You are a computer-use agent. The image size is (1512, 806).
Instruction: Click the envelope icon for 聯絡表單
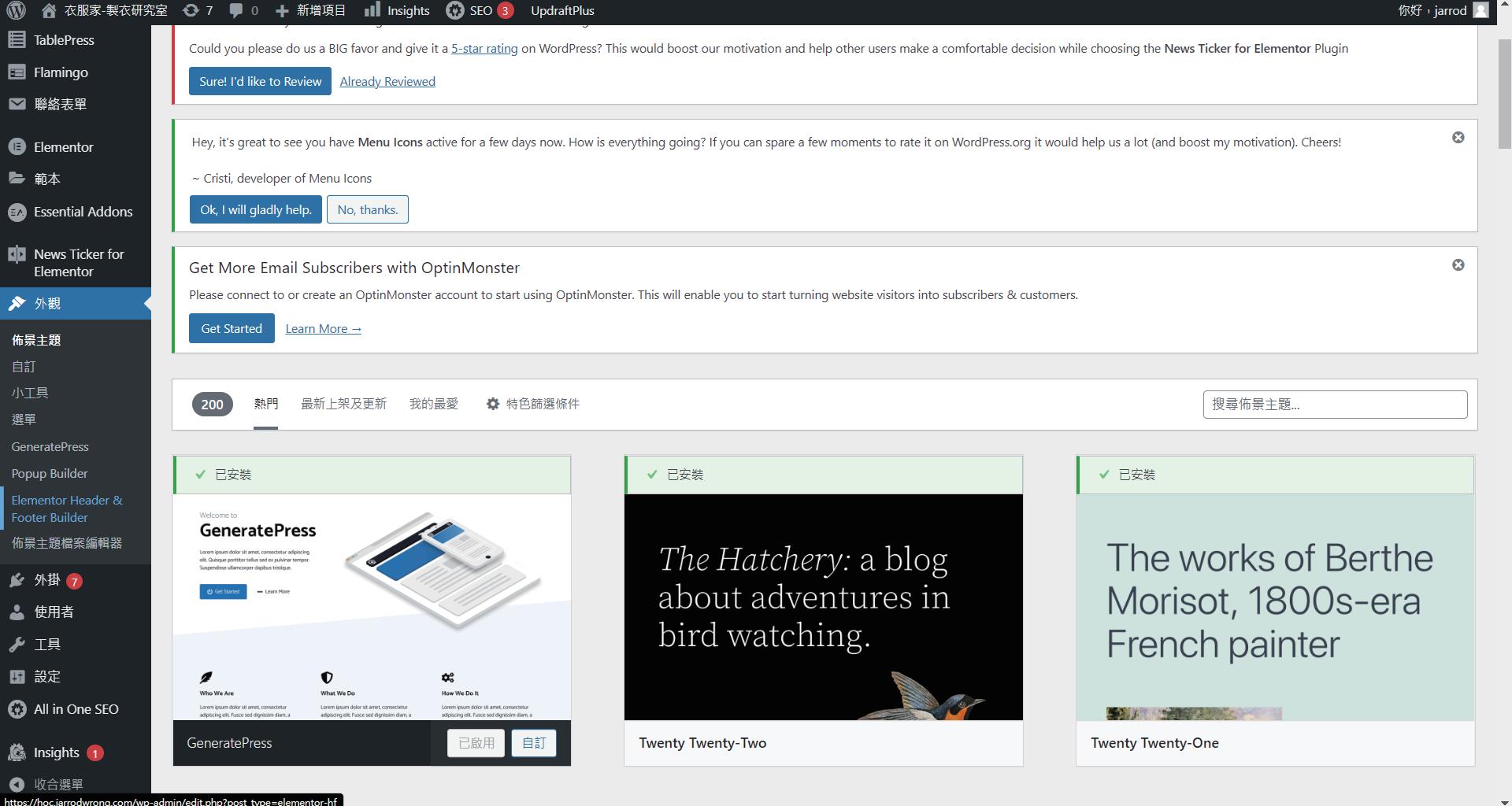point(17,104)
